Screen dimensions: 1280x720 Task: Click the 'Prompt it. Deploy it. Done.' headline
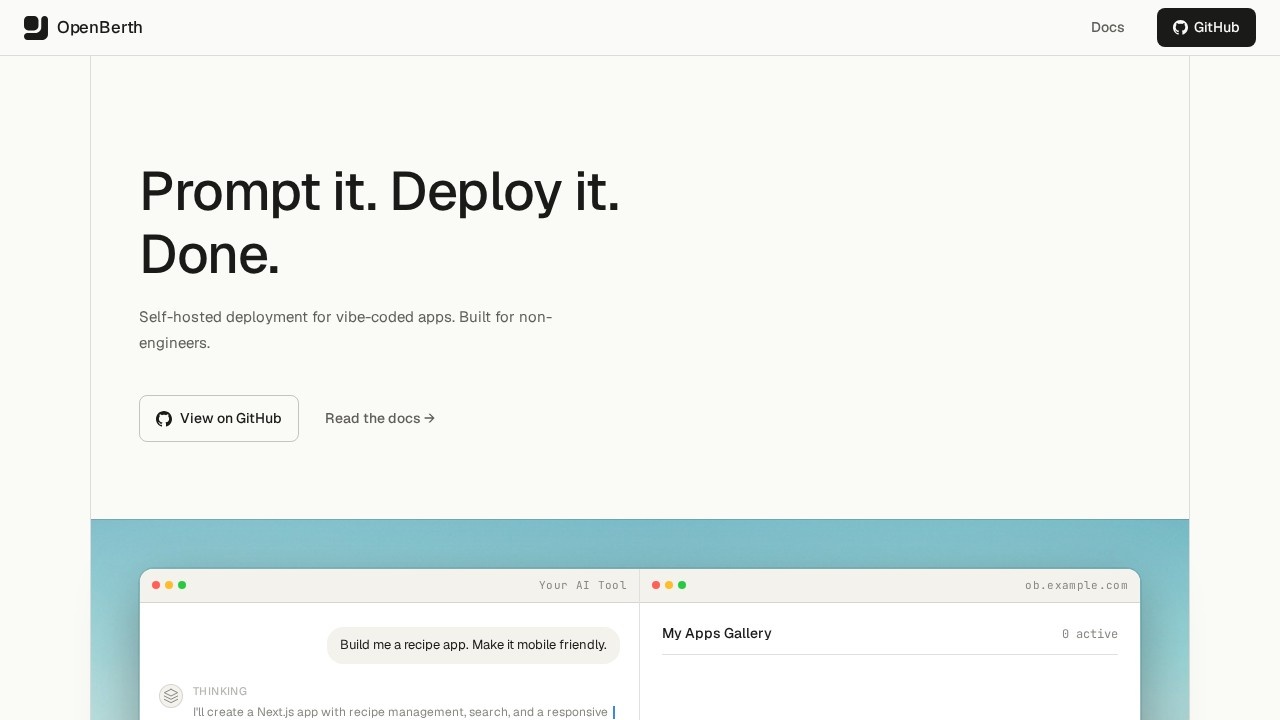point(380,222)
